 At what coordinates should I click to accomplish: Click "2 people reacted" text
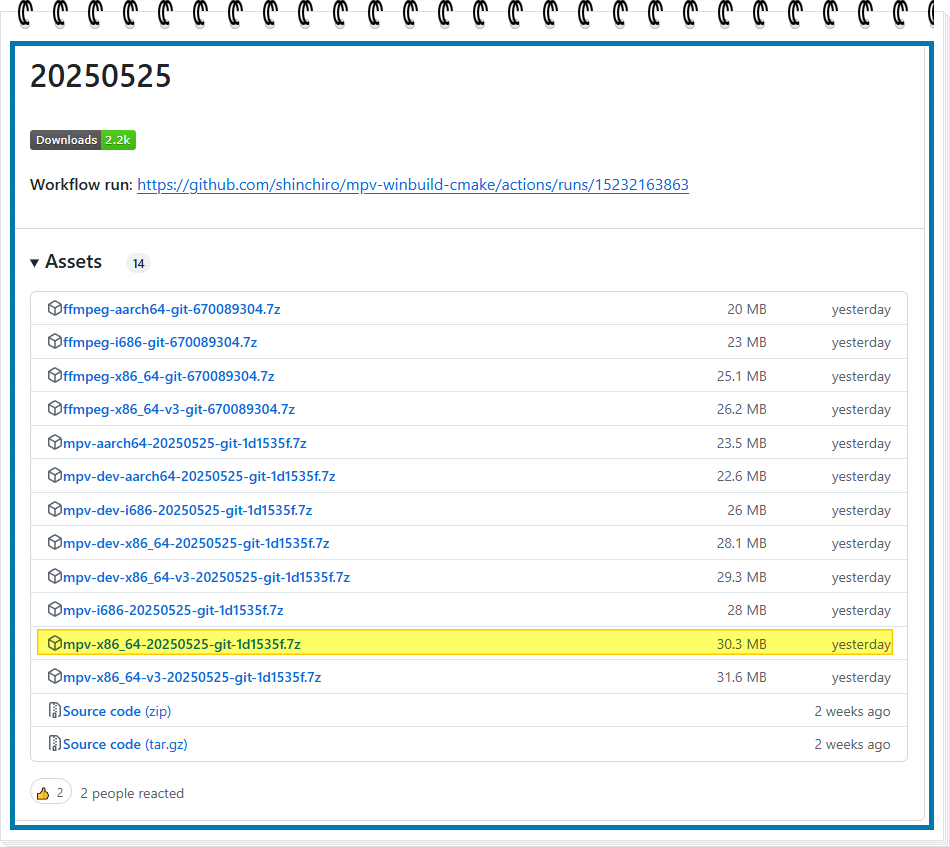tap(132, 793)
